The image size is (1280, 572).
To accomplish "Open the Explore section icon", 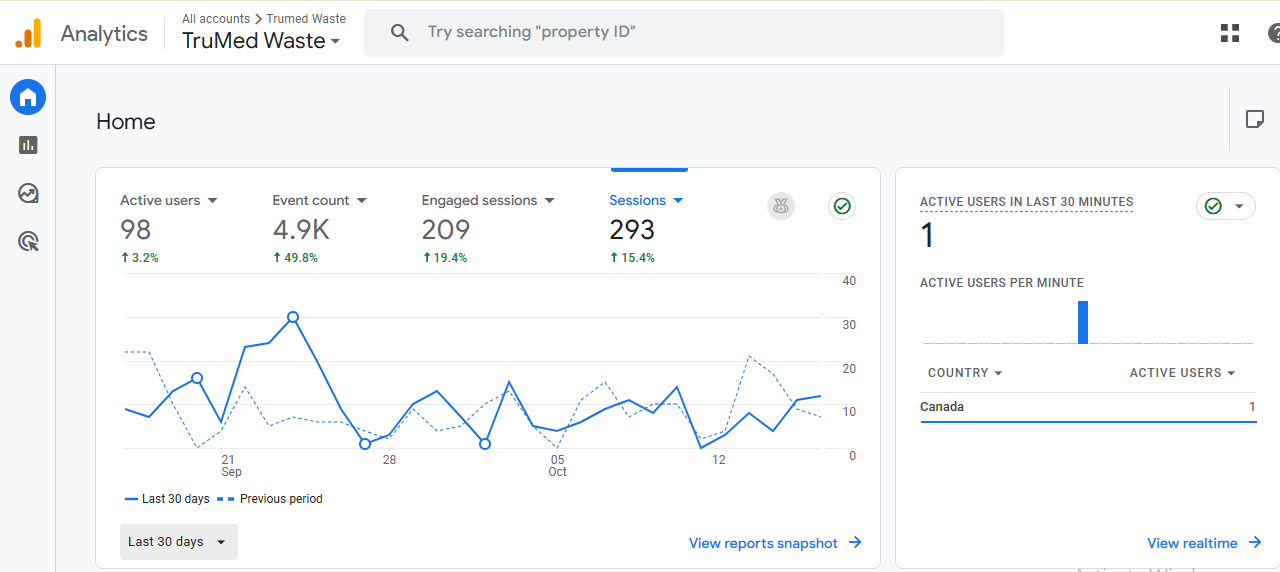I will pos(28,193).
